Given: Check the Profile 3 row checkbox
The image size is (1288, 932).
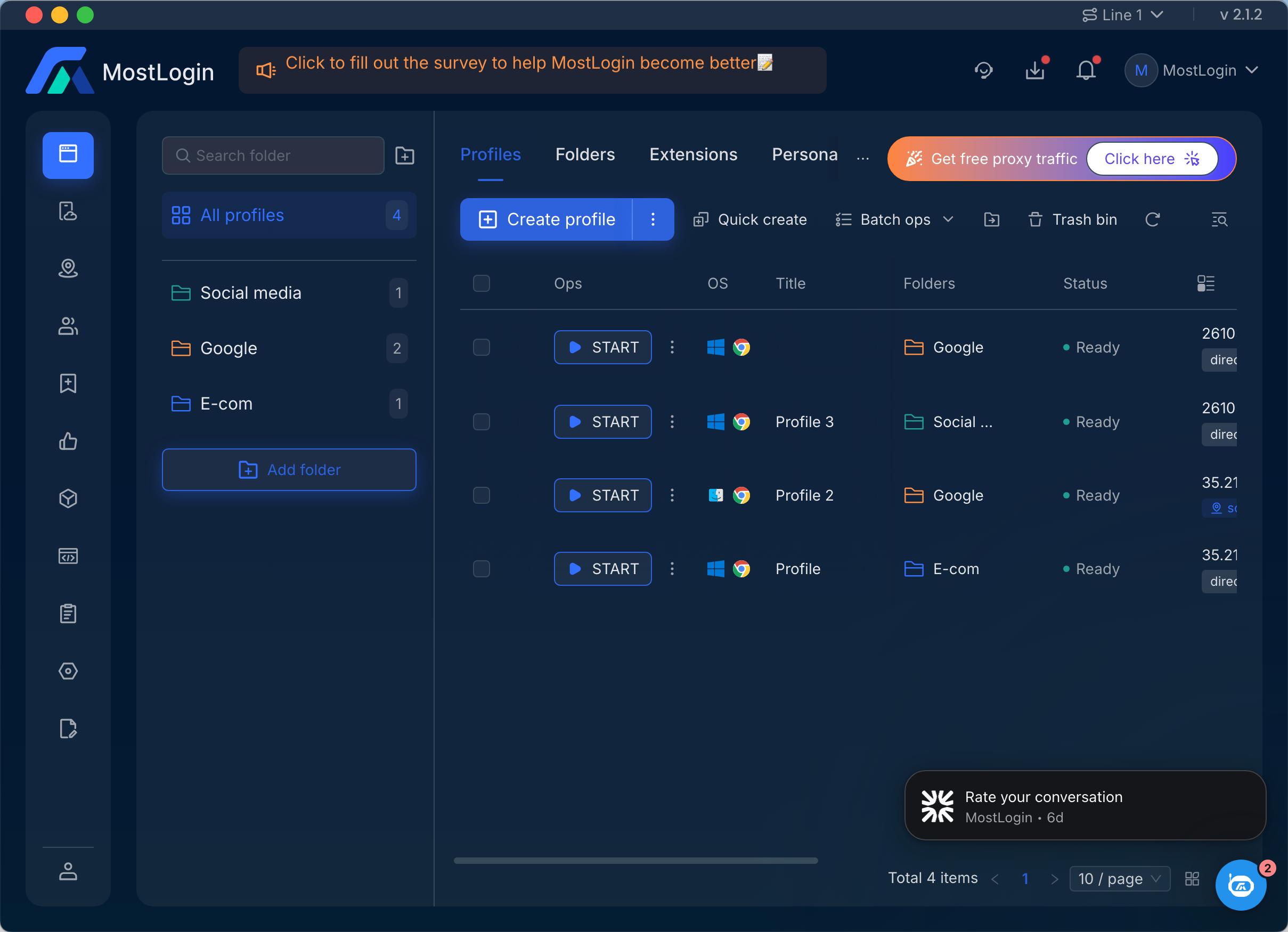Looking at the screenshot, I should tap(482, 421).
